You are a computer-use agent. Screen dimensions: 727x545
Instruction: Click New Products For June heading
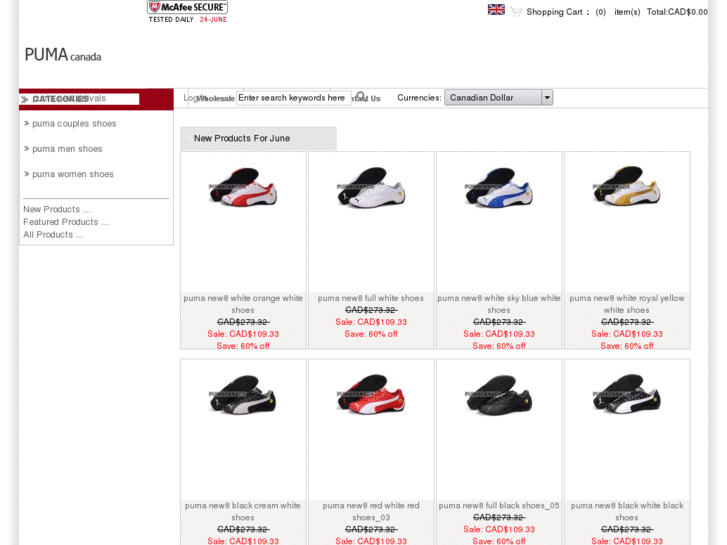242,138
